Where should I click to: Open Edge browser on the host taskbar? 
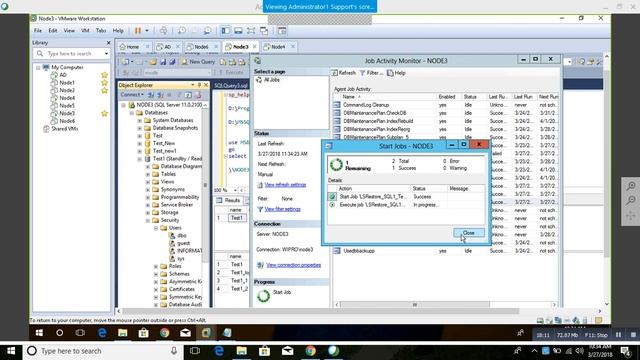(219, 351)
